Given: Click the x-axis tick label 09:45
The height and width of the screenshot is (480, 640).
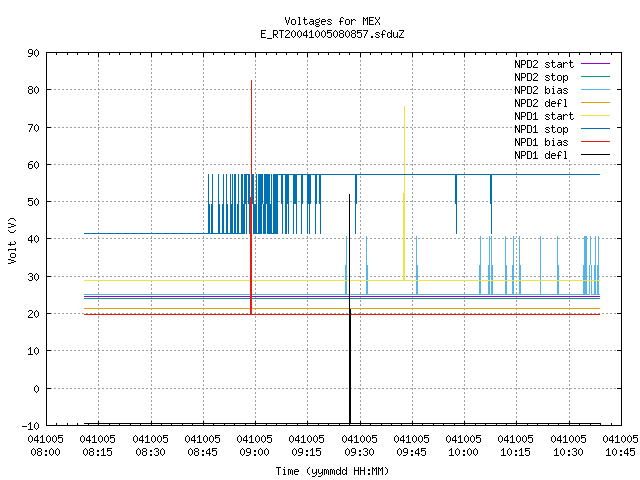Looking at the screenshot, I should point(411,452).
